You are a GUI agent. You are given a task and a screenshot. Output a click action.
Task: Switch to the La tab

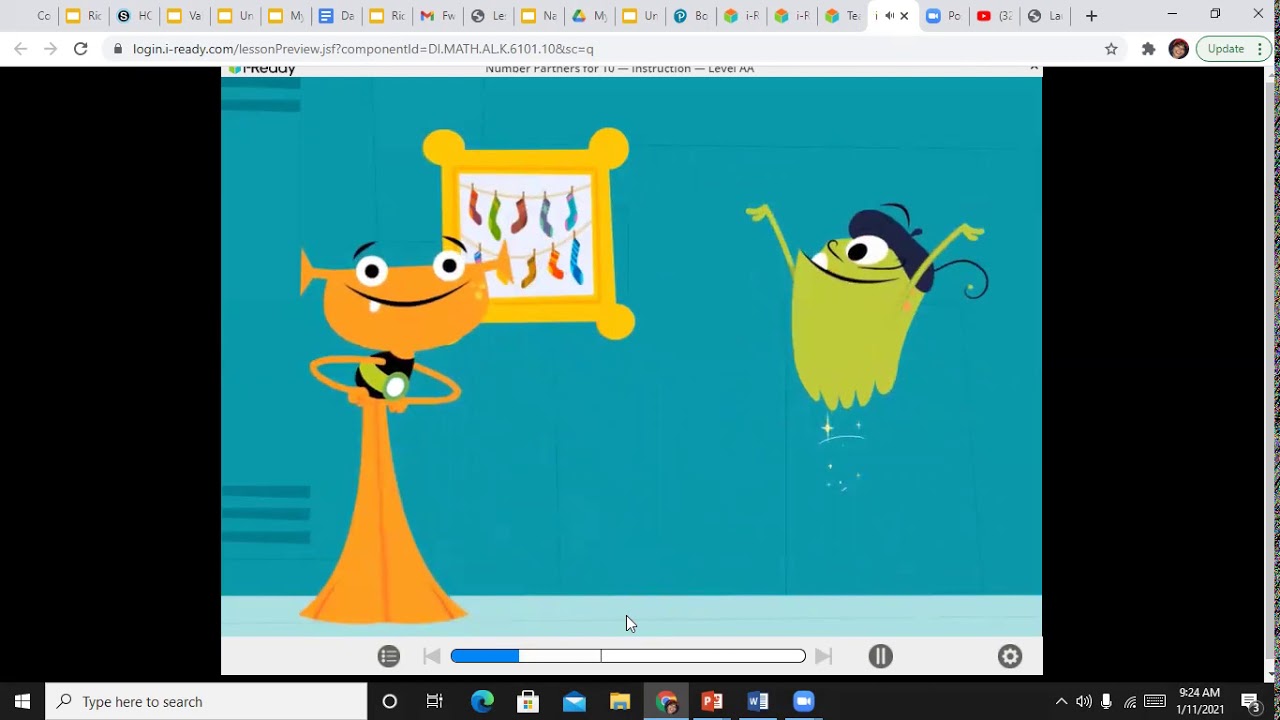[1046, 16]
